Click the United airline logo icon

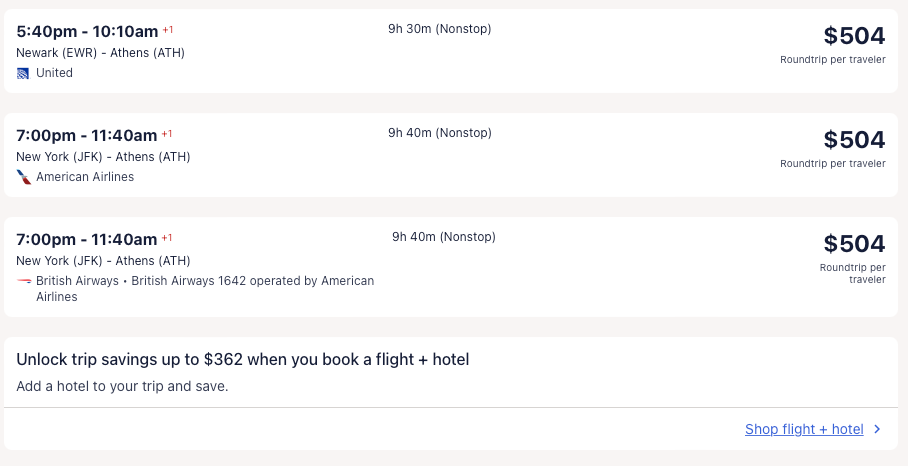click(24, 73)
